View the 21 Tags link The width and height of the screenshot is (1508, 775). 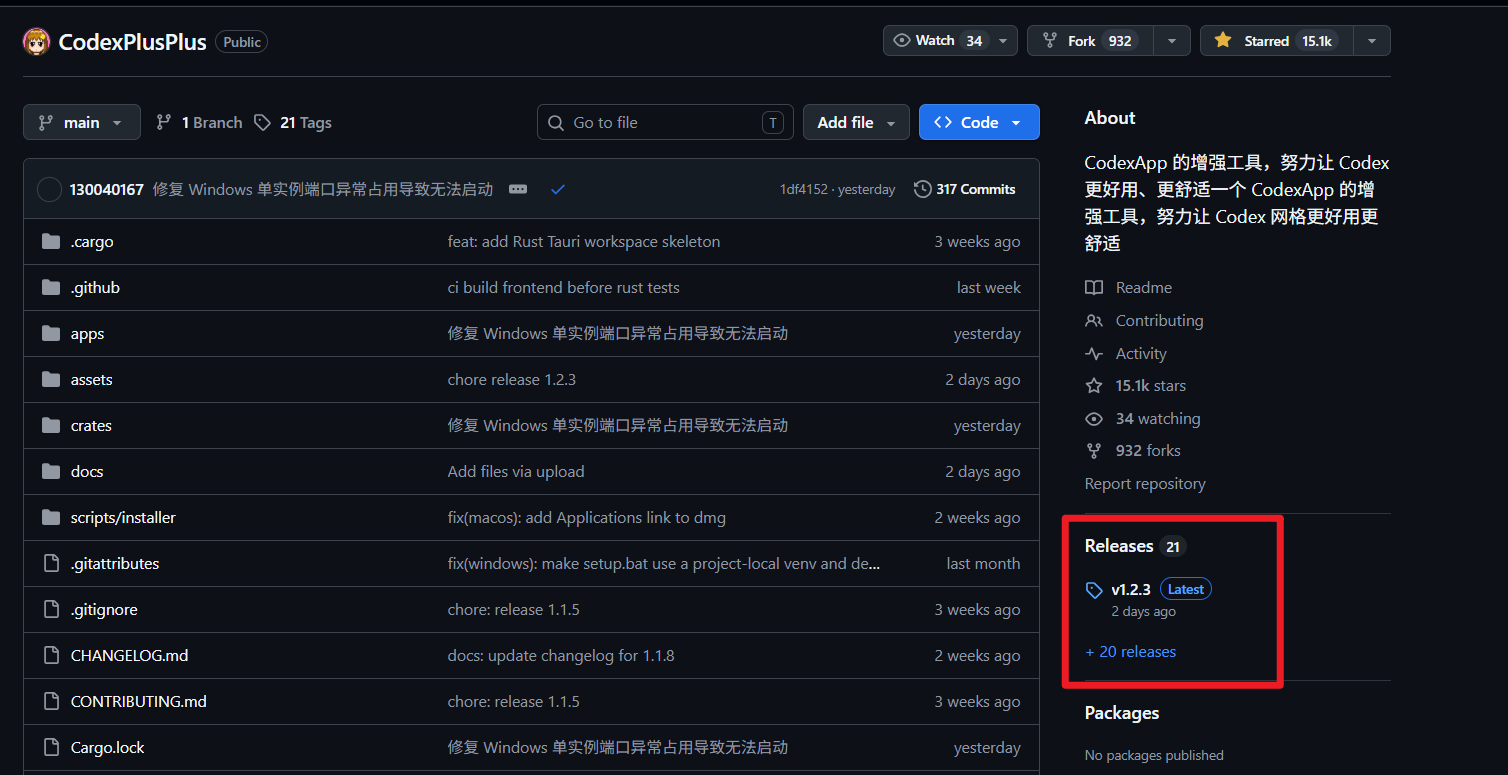(293, 123)
